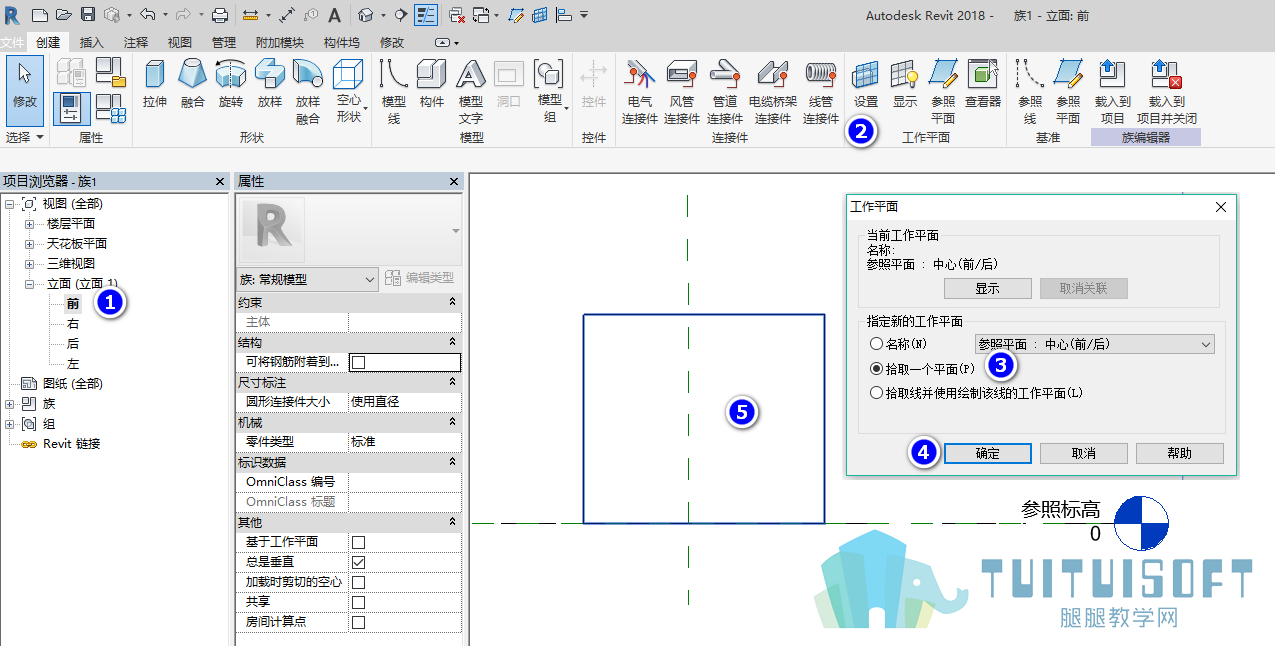
Task: Choose the 融合 blend tool
Action: point(192,83)
